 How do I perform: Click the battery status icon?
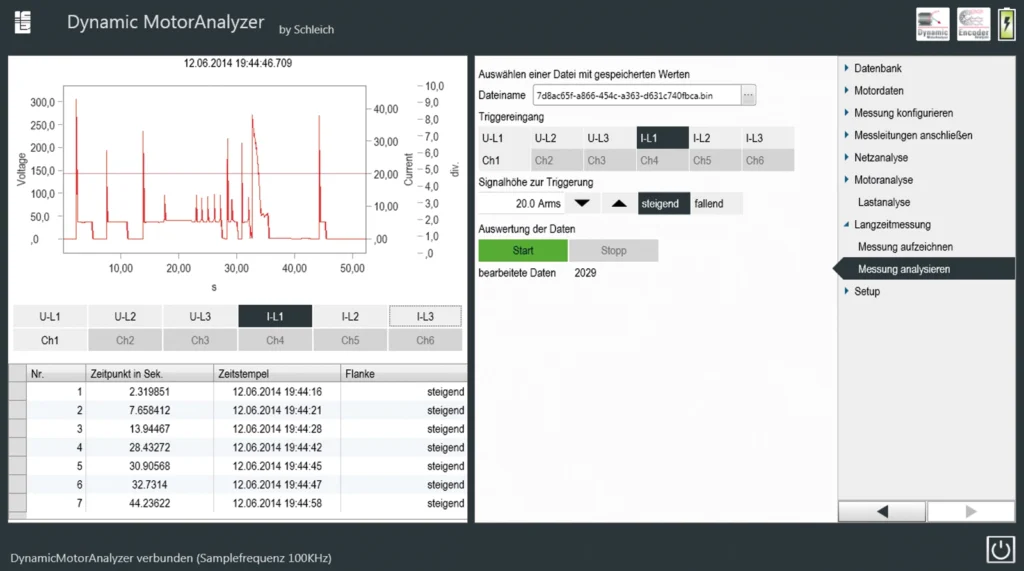pos(1005,24)
